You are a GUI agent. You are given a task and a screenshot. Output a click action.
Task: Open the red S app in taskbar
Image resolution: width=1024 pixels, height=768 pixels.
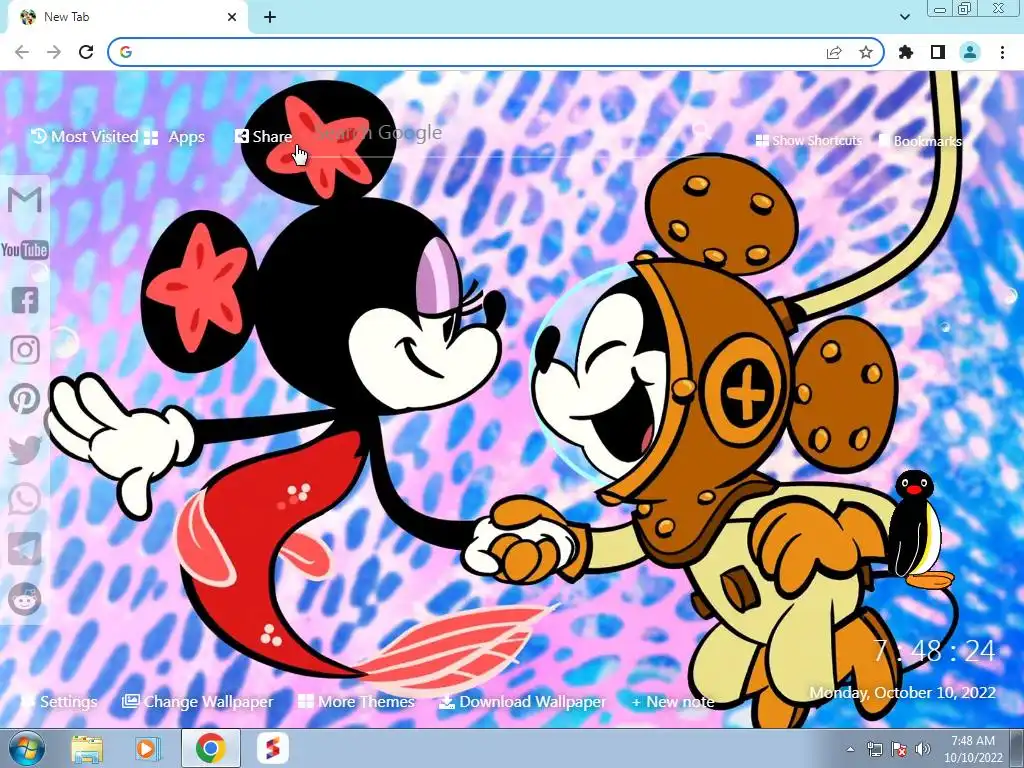(x=272, y=748)
